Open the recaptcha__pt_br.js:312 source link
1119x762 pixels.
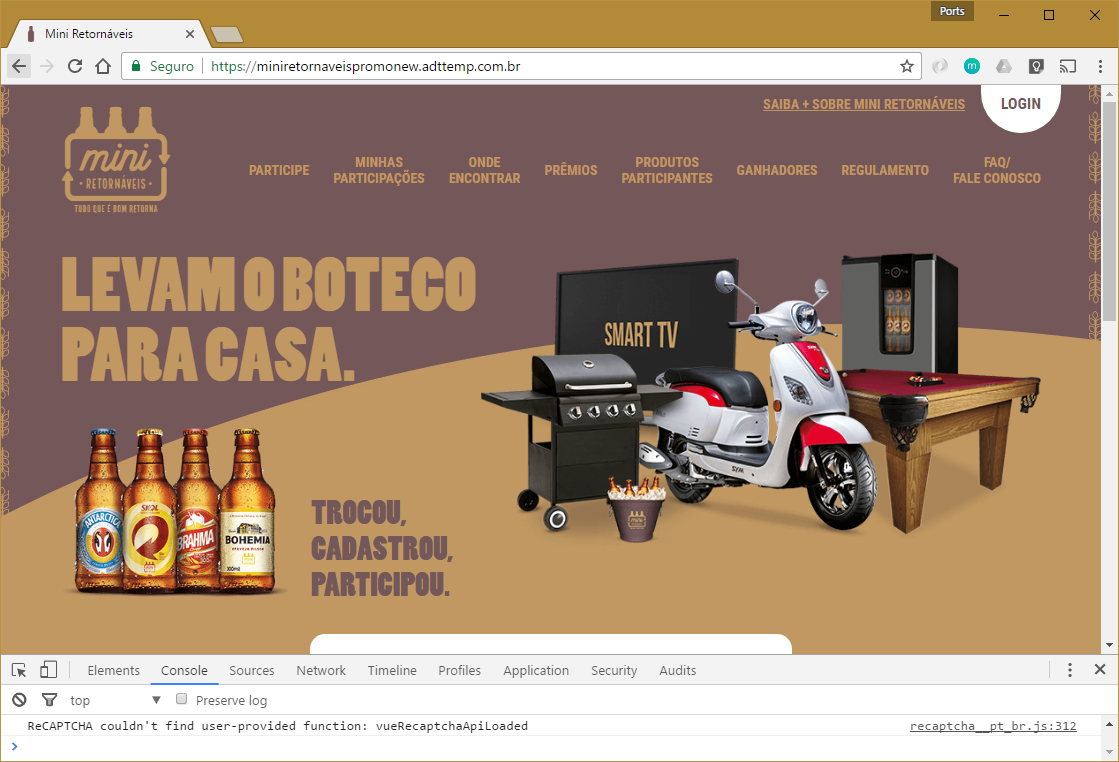pos(991,726)
